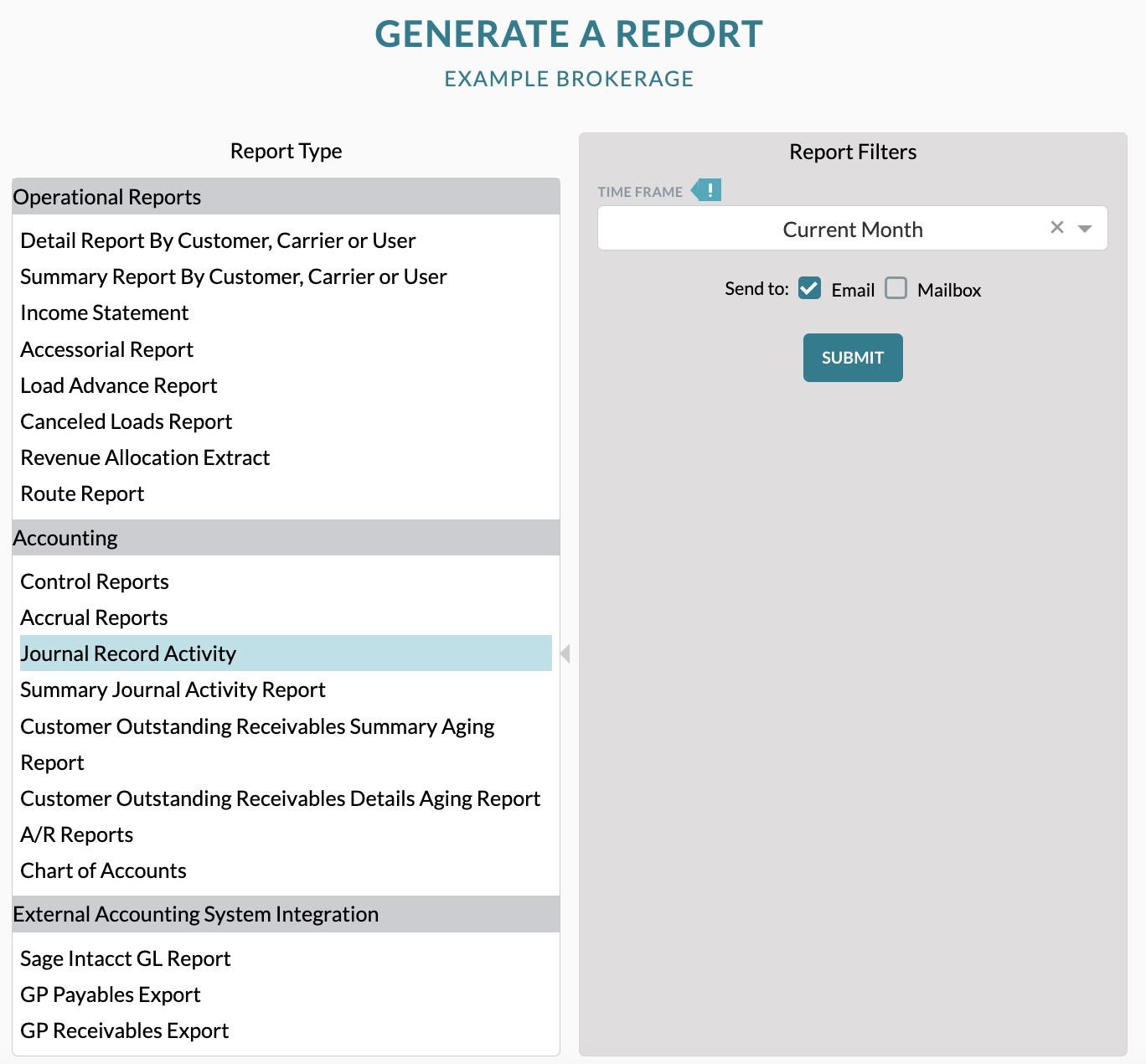Select the Accrual Reports option
The width and height of the screenshot is (1146, 1064).
coord(94,617)
